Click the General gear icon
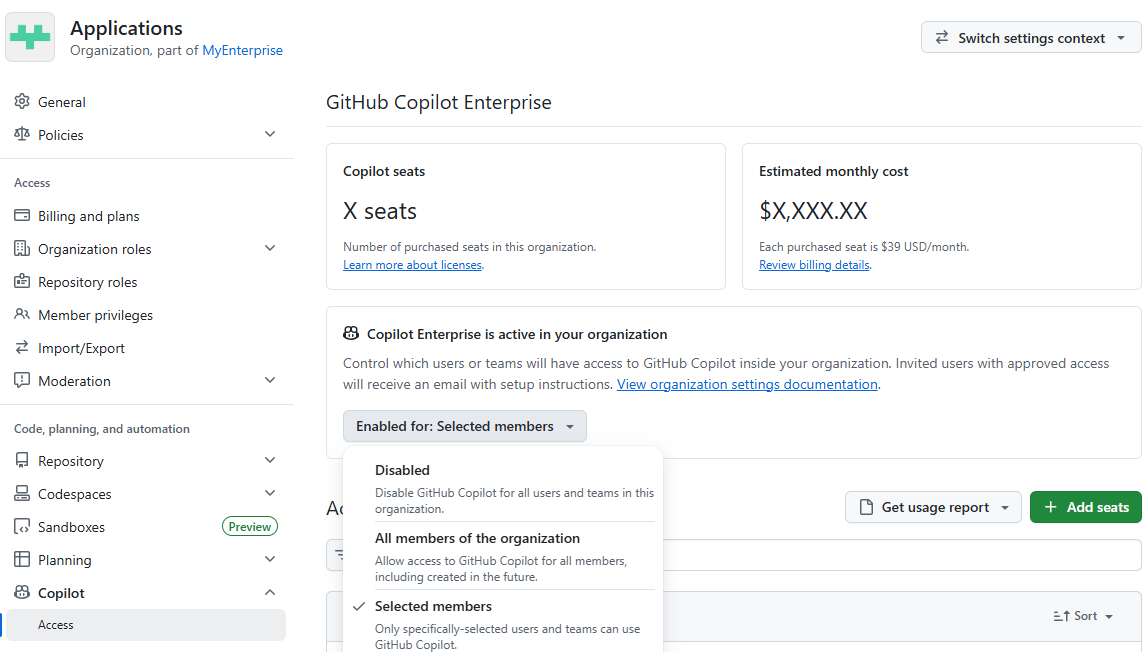1145x652 pixels. 22,101
